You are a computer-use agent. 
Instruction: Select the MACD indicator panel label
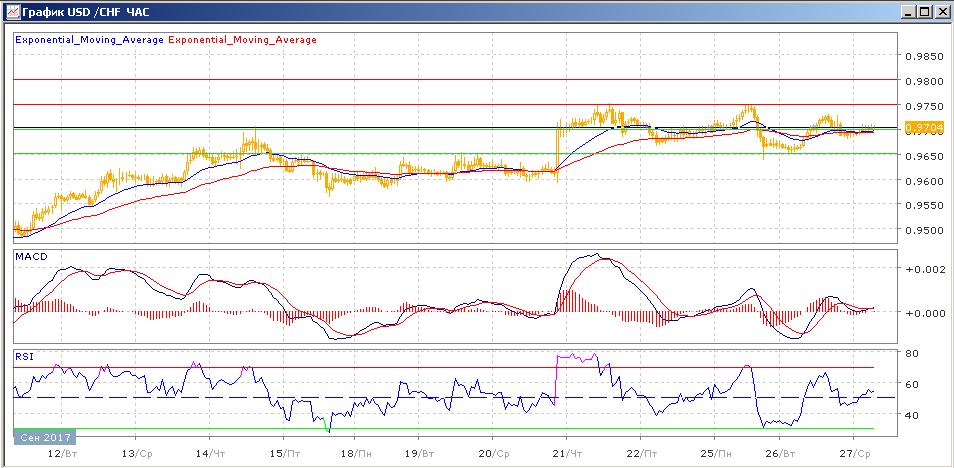click(28, 258)
